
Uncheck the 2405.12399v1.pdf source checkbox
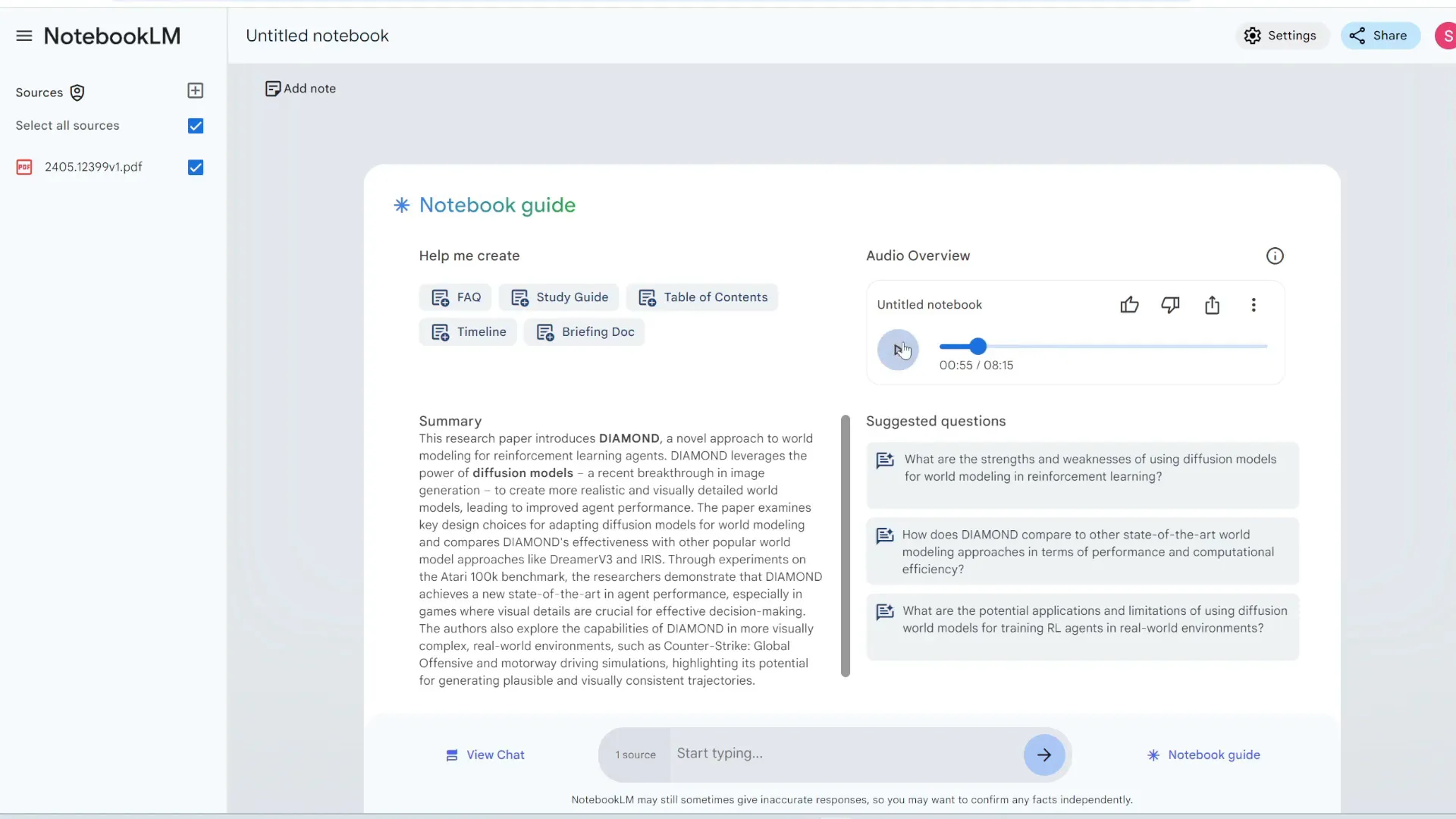click(x=196, y=168)
